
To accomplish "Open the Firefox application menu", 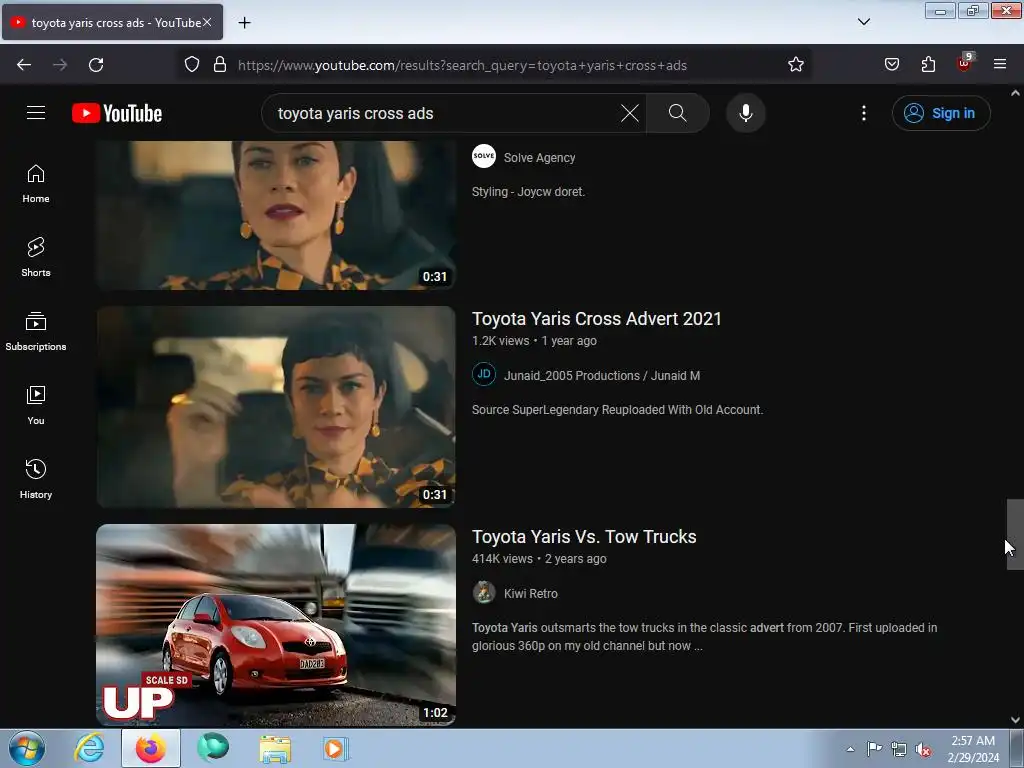I will pos(1000,65).
